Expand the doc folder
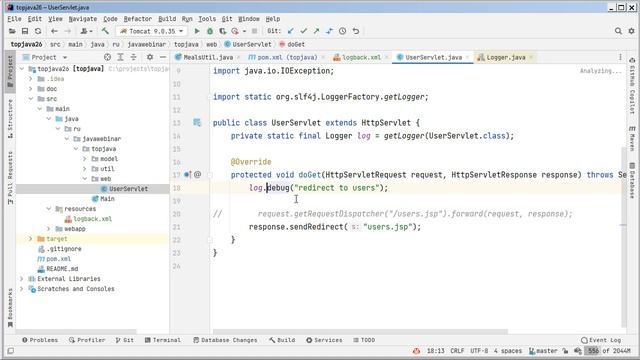Screen dimensions: 640x360 [x=31, y=89]
